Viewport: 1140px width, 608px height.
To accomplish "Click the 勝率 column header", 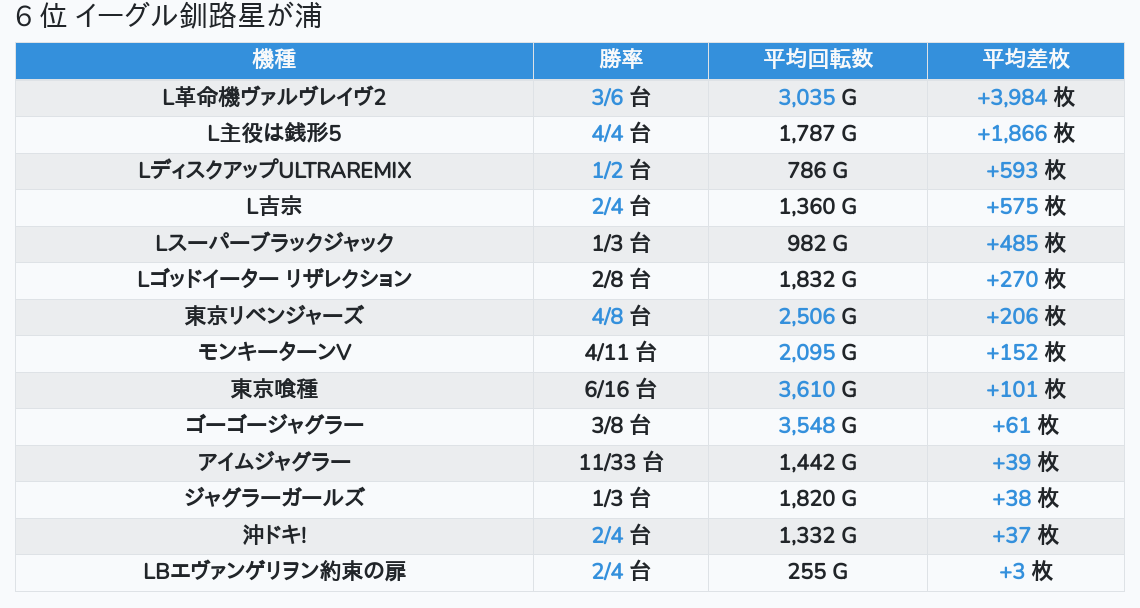I will pos(621,60).
